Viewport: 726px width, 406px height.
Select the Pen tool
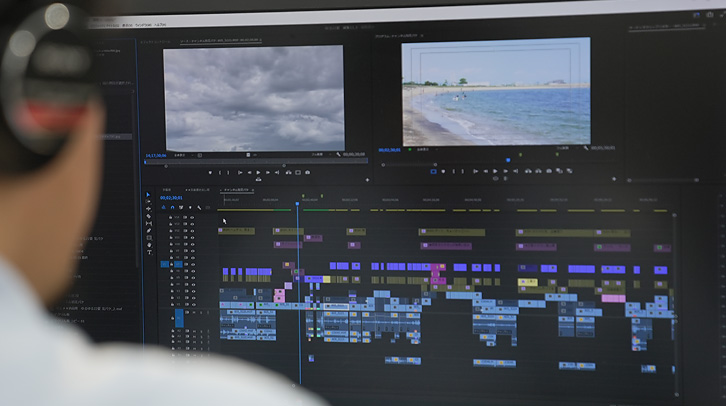click(x=149, y=231)
